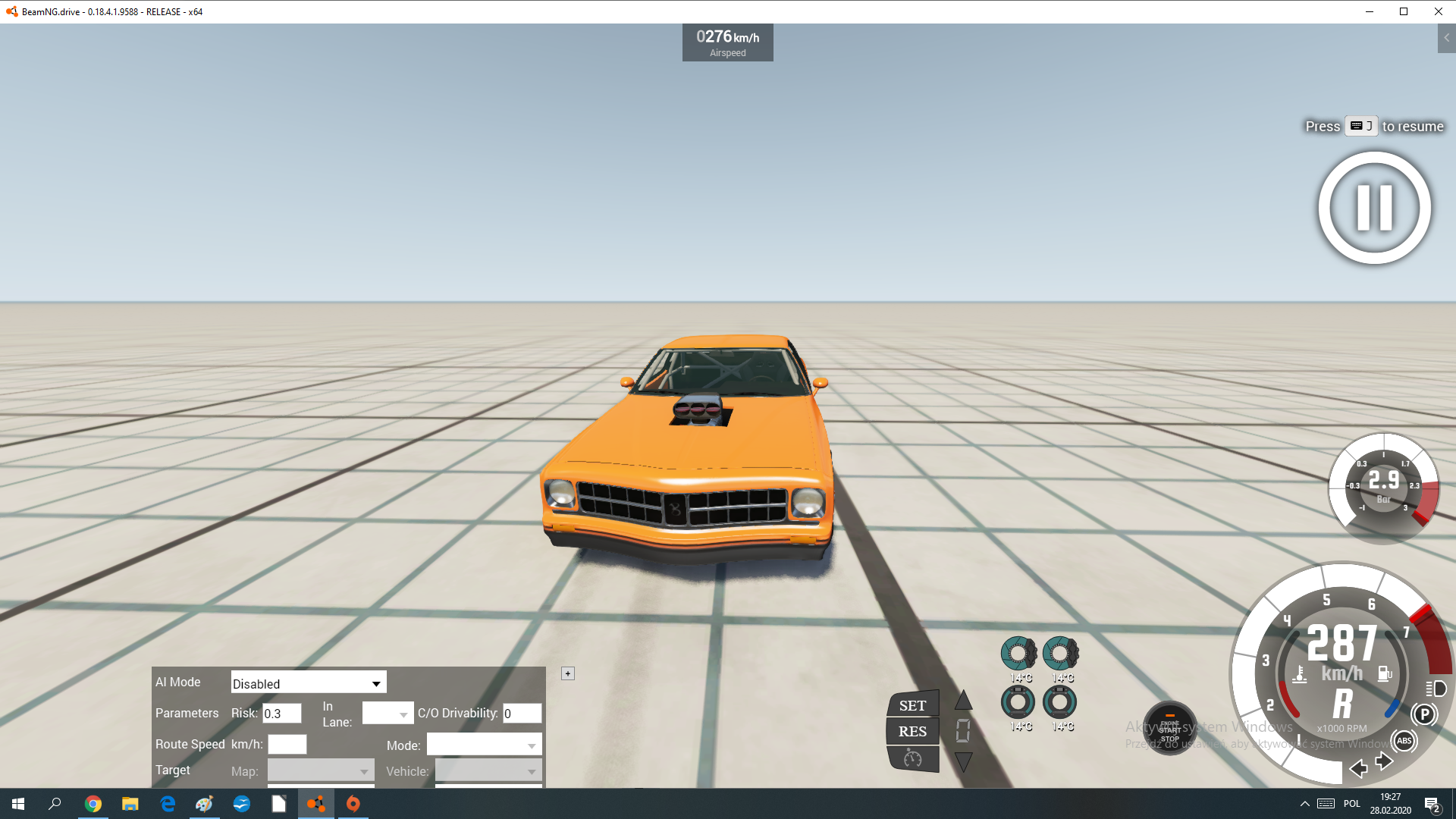Click the touch keyboard tray icon

pos(1326,804)
